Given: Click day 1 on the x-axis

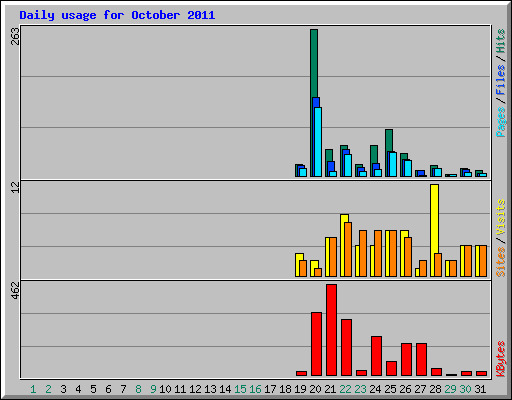Looking at the screenshot, I should tap(33, 389).
